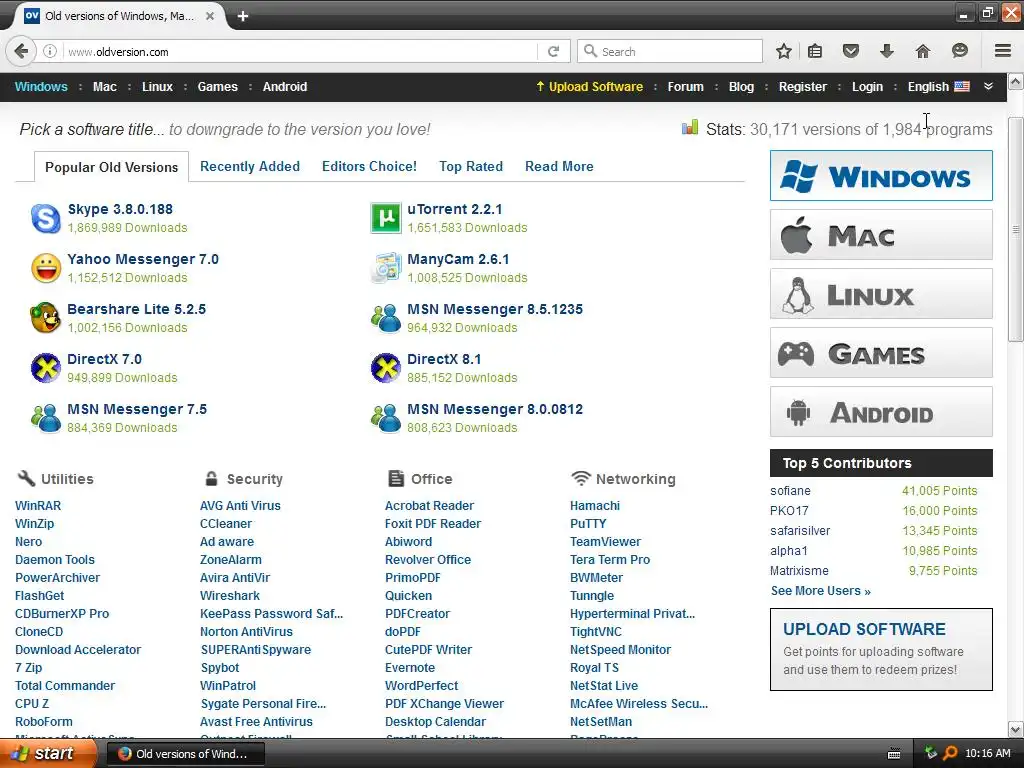
Task: Click the Pocket icon in toolbar
Action: coord(850,51)
